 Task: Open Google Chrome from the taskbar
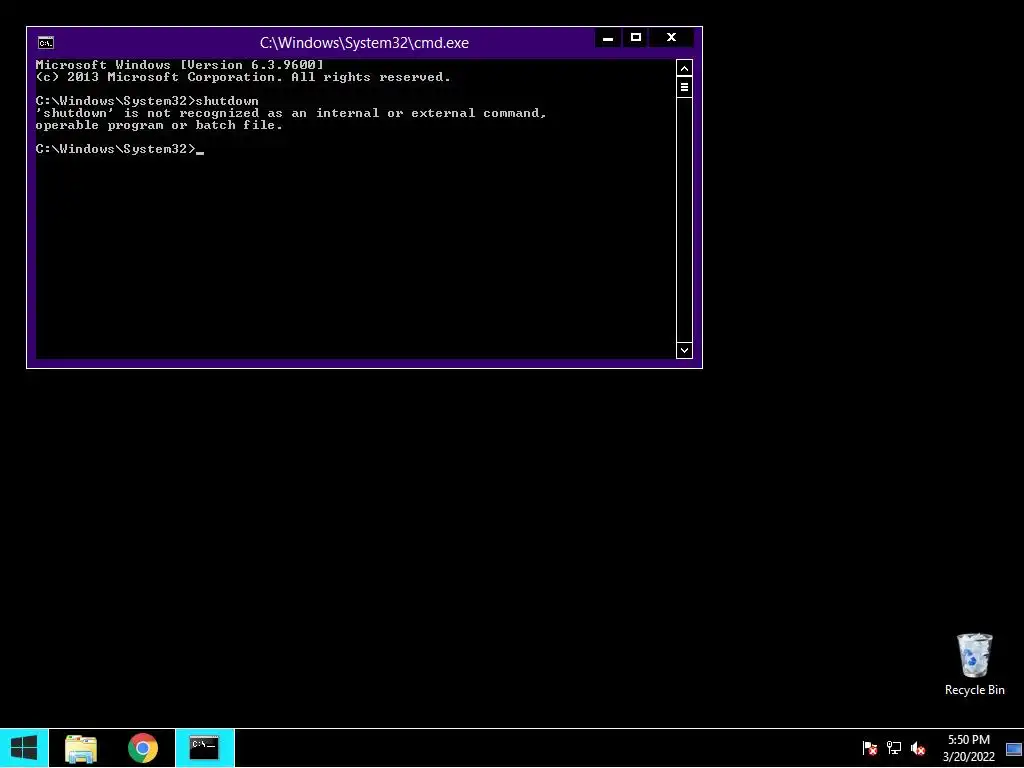(143, 748)
